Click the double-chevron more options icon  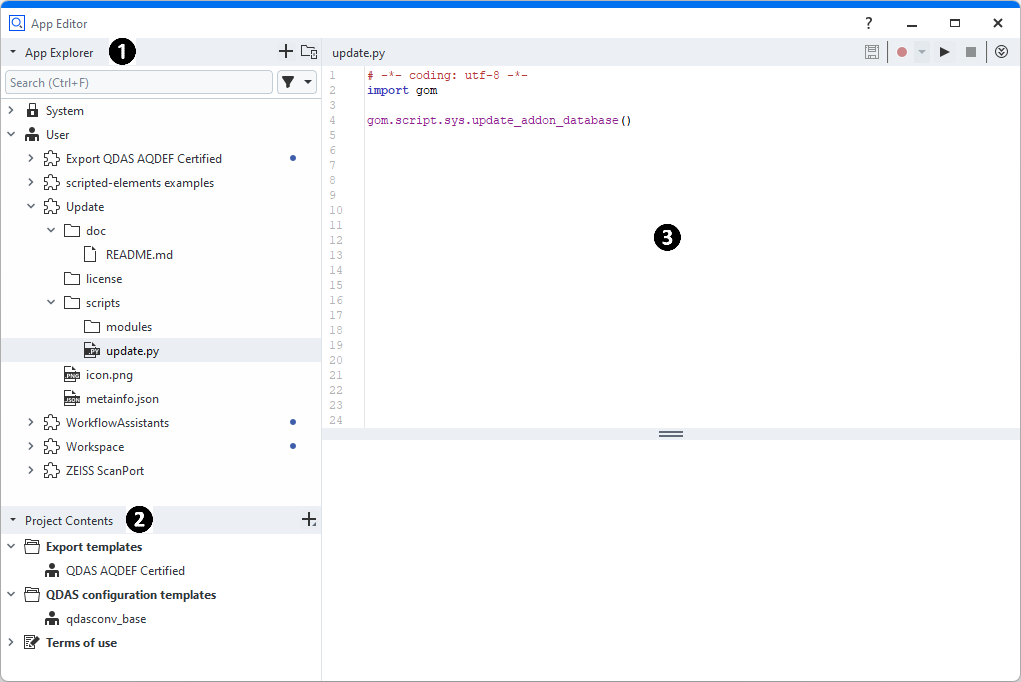1001,52
